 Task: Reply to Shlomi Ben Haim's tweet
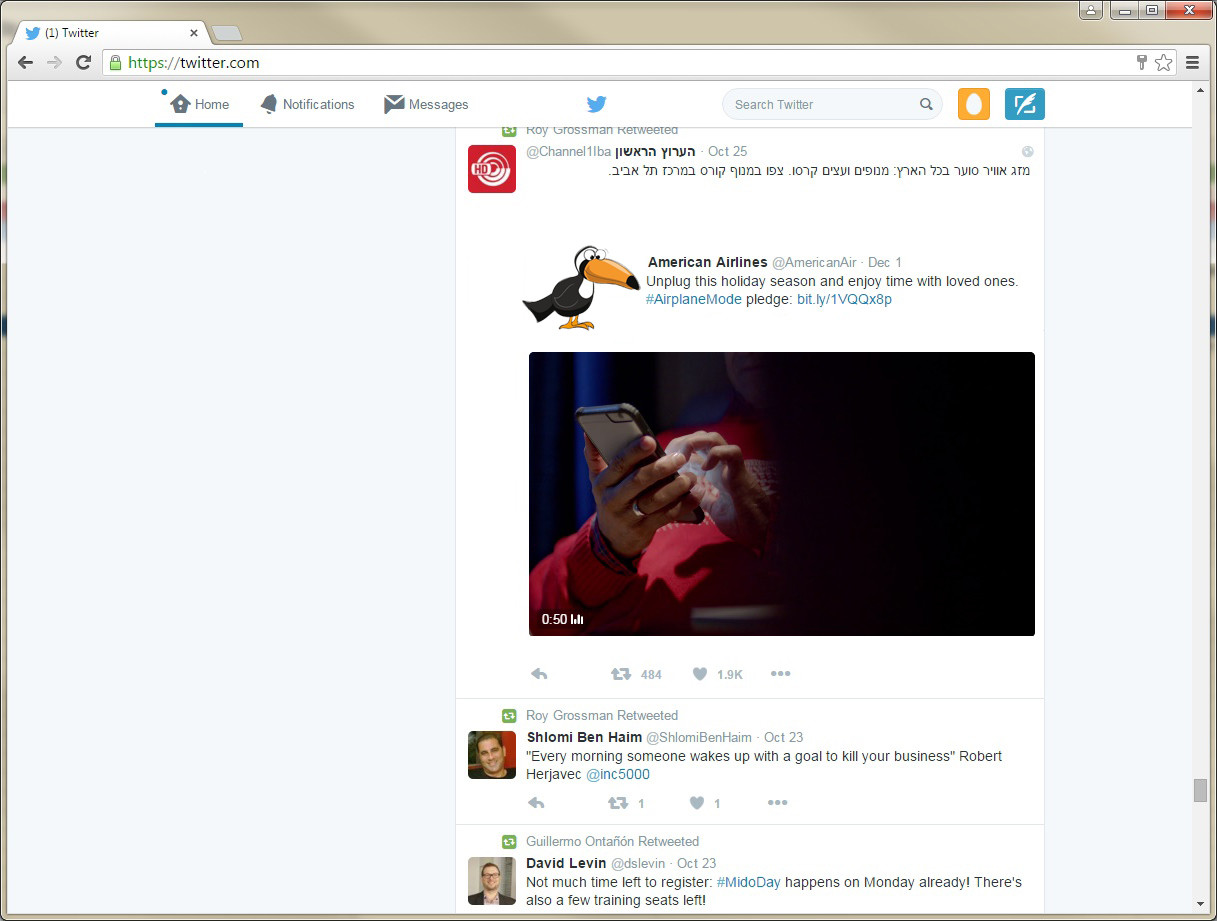536,803
